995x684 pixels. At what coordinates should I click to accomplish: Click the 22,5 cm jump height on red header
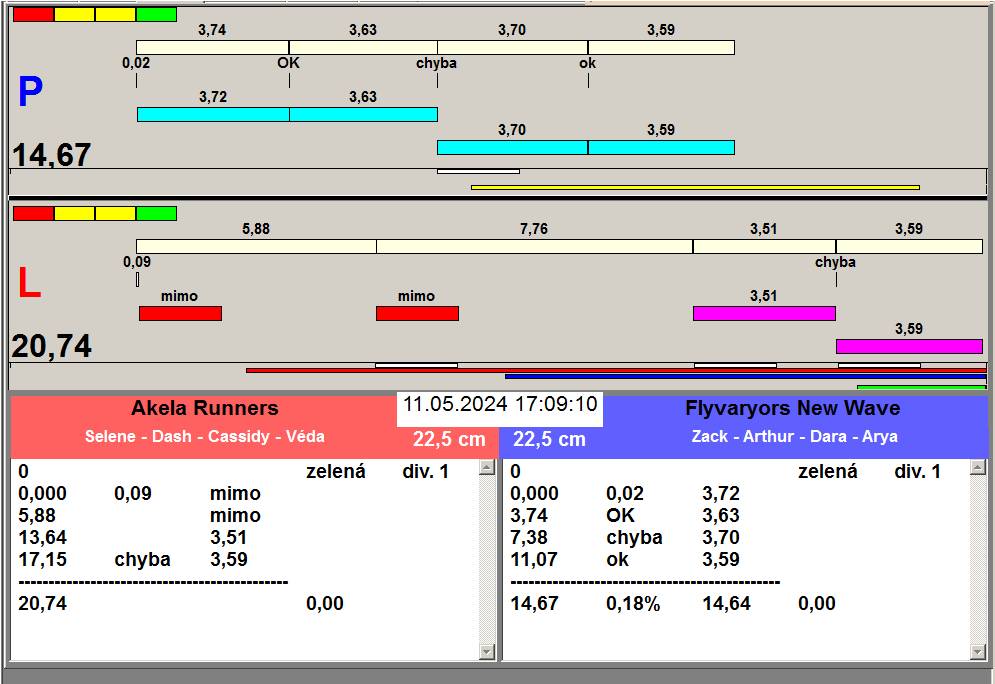tap(449, 439)
